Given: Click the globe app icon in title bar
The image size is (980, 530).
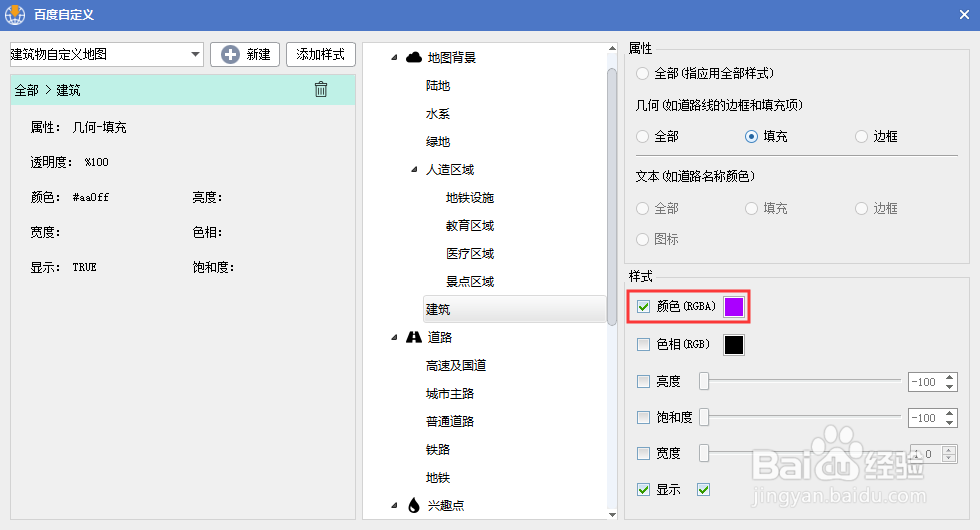Looking at the screenshot, I should coord(14,14).
